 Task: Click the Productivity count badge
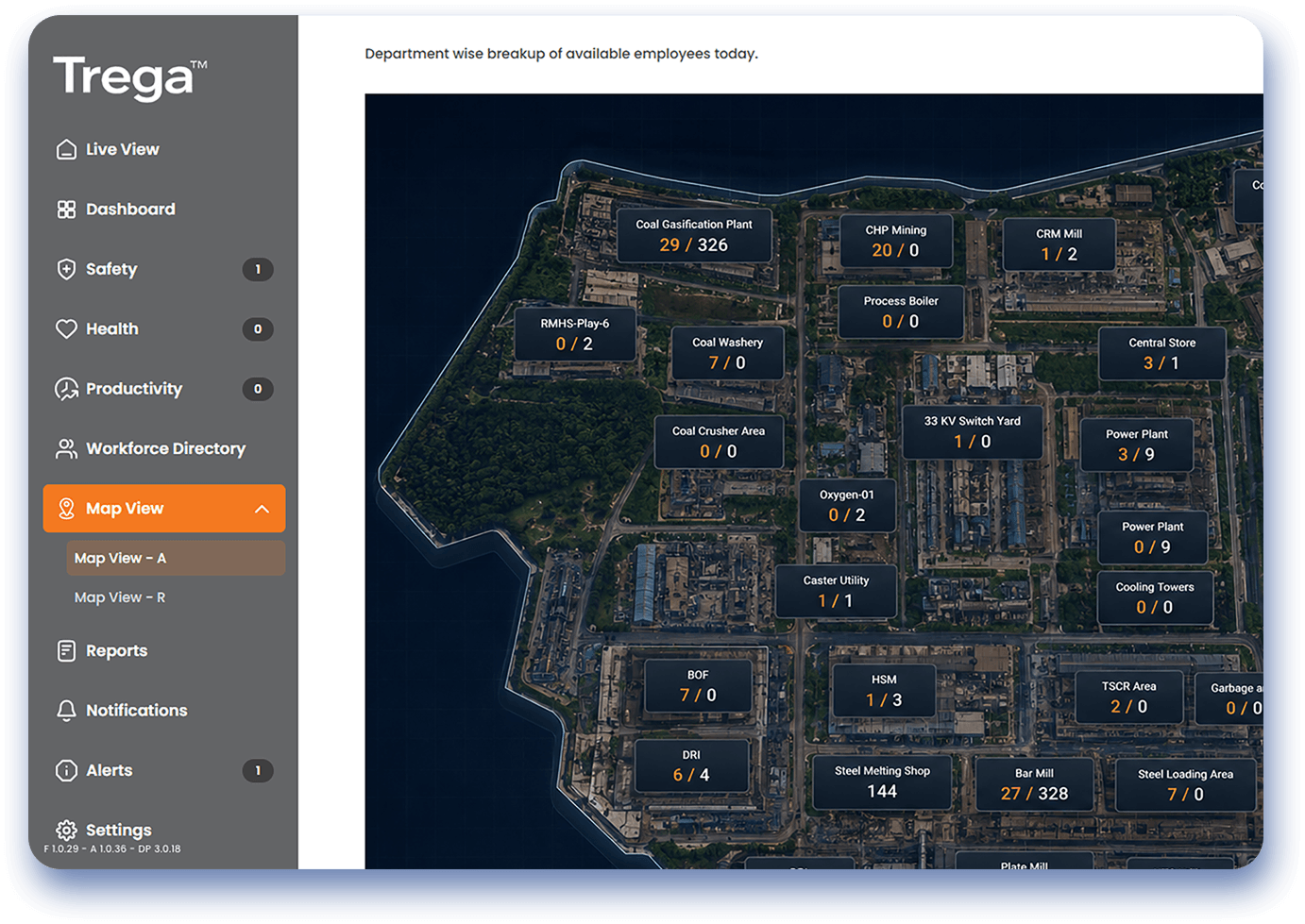(258, 389)
